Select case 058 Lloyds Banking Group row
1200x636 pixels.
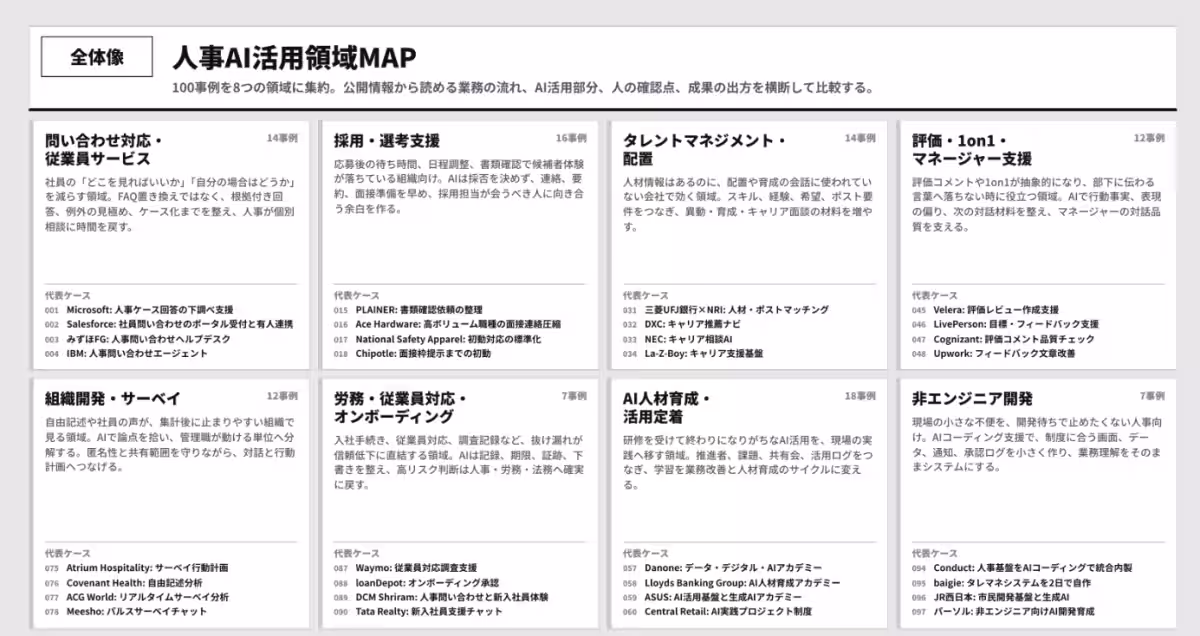pos(732,582)
